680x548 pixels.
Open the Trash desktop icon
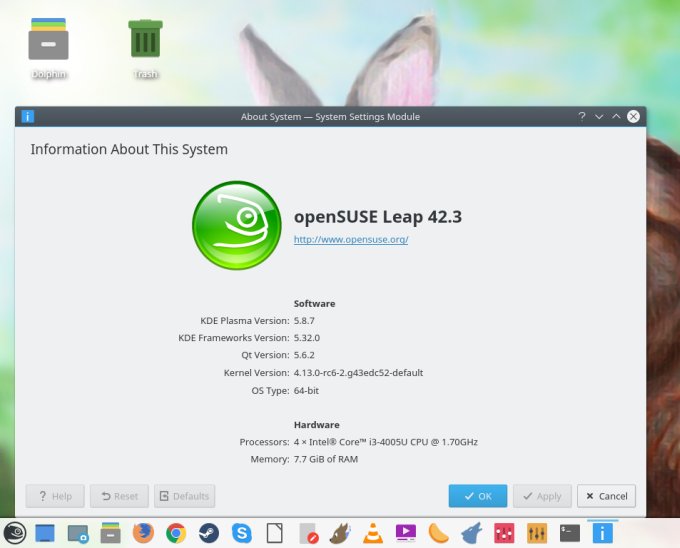[145, 48]
